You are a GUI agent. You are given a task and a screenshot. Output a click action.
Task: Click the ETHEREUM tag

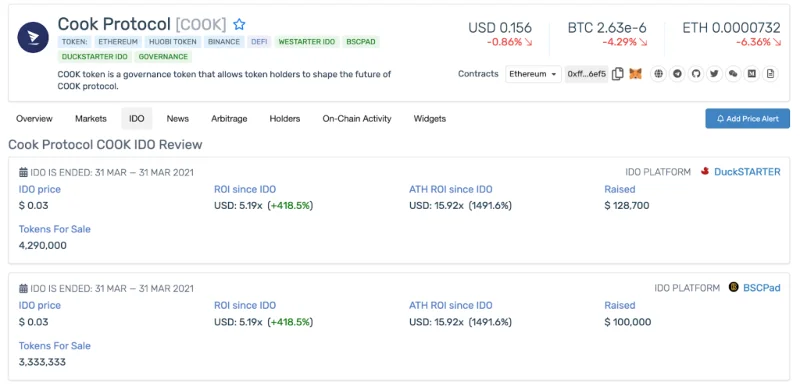click(x=118, y=42)
